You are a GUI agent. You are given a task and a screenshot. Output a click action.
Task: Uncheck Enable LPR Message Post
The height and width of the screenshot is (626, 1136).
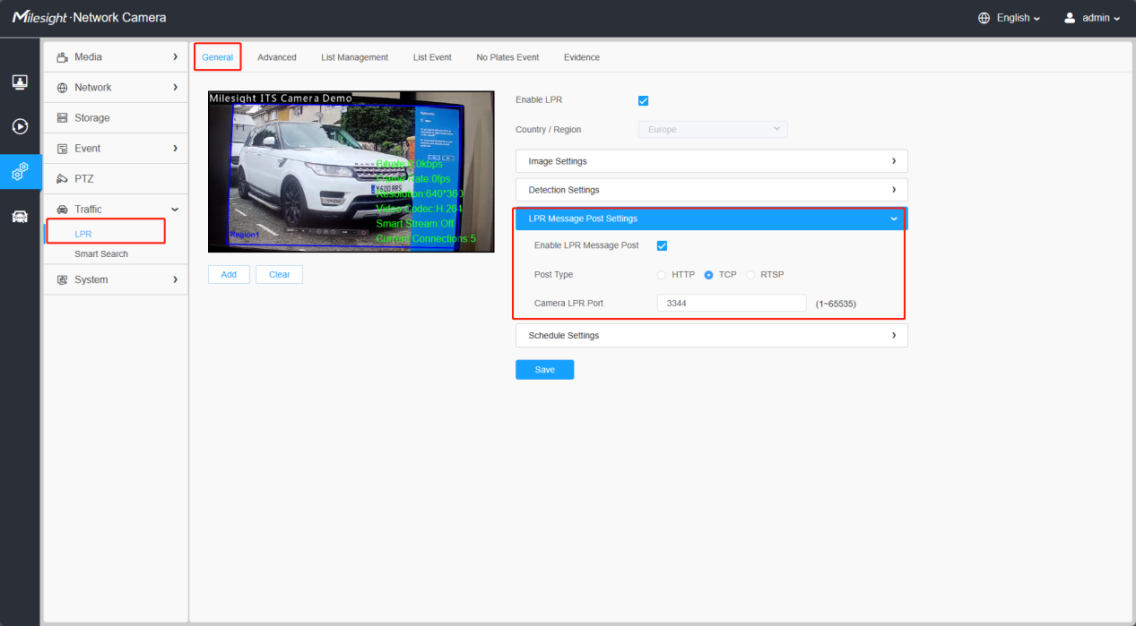click(662, 246)
